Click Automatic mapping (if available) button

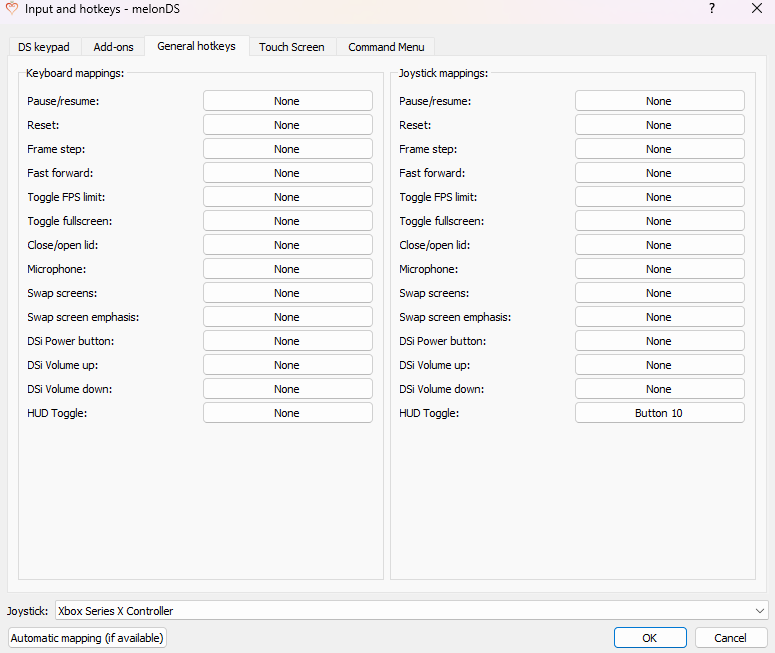(88, 638)
